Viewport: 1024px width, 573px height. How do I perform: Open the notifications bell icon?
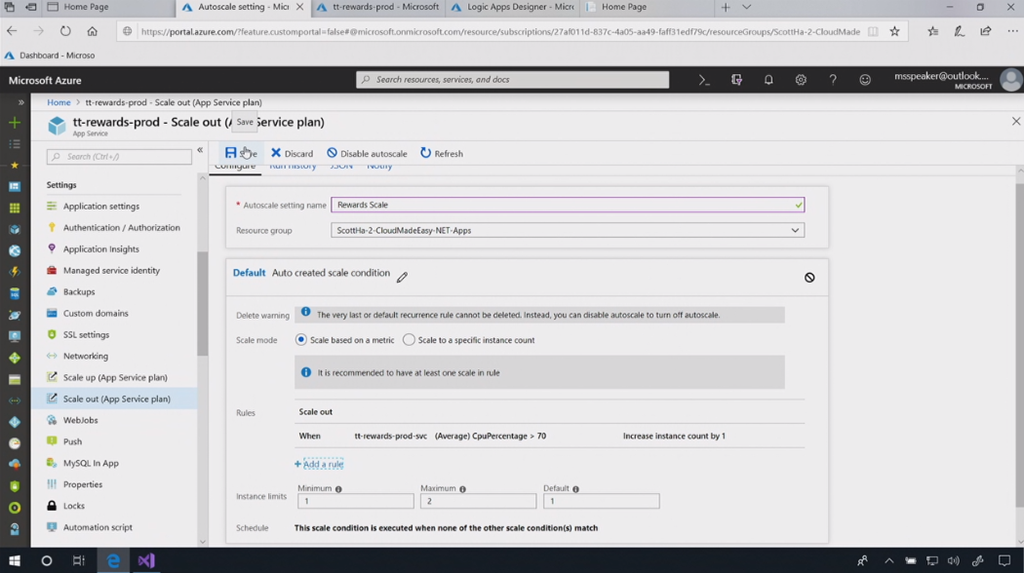pyautogui.click(x=768, y=80)
